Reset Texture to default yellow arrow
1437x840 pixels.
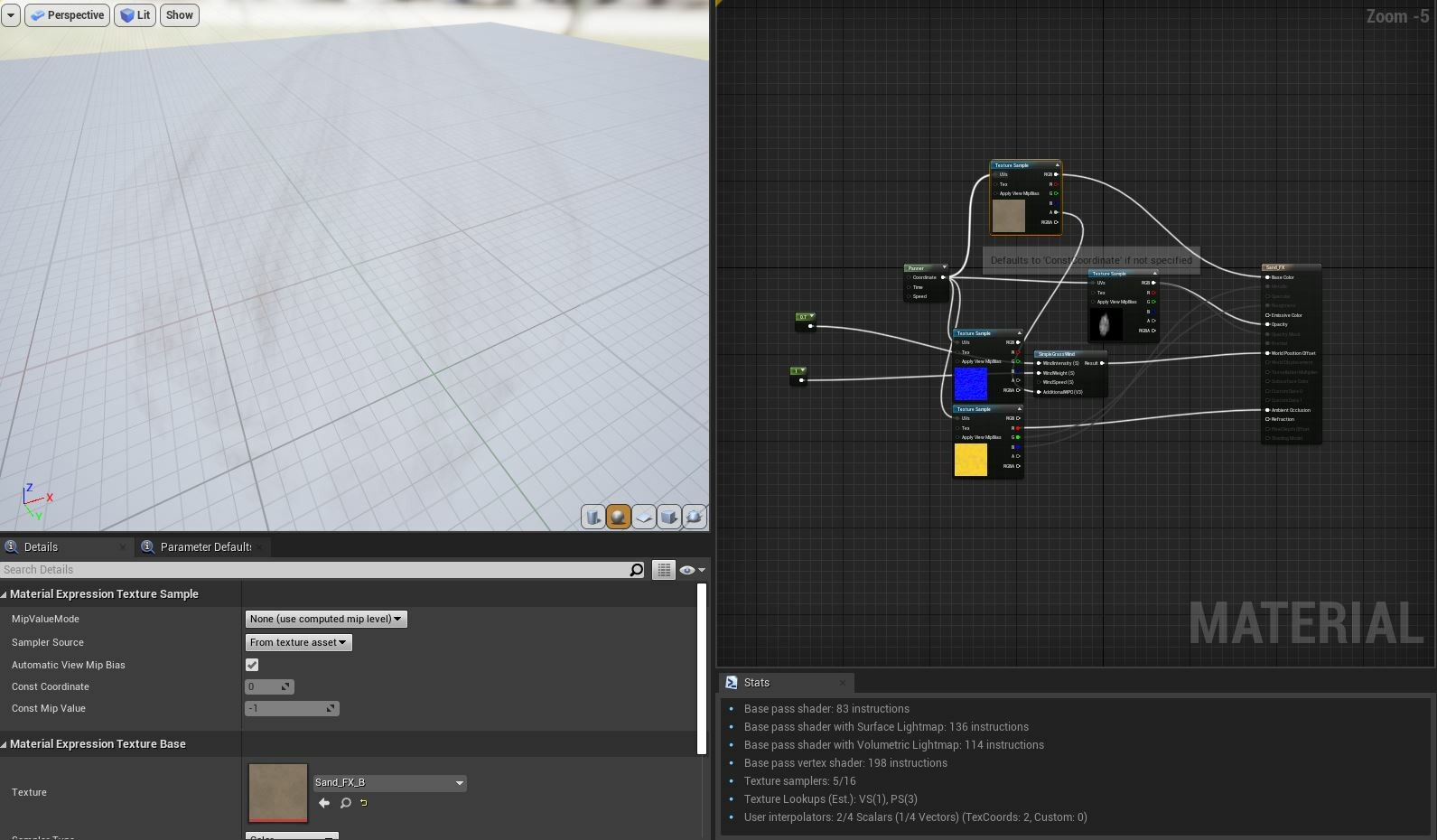(x=364, y=803)
